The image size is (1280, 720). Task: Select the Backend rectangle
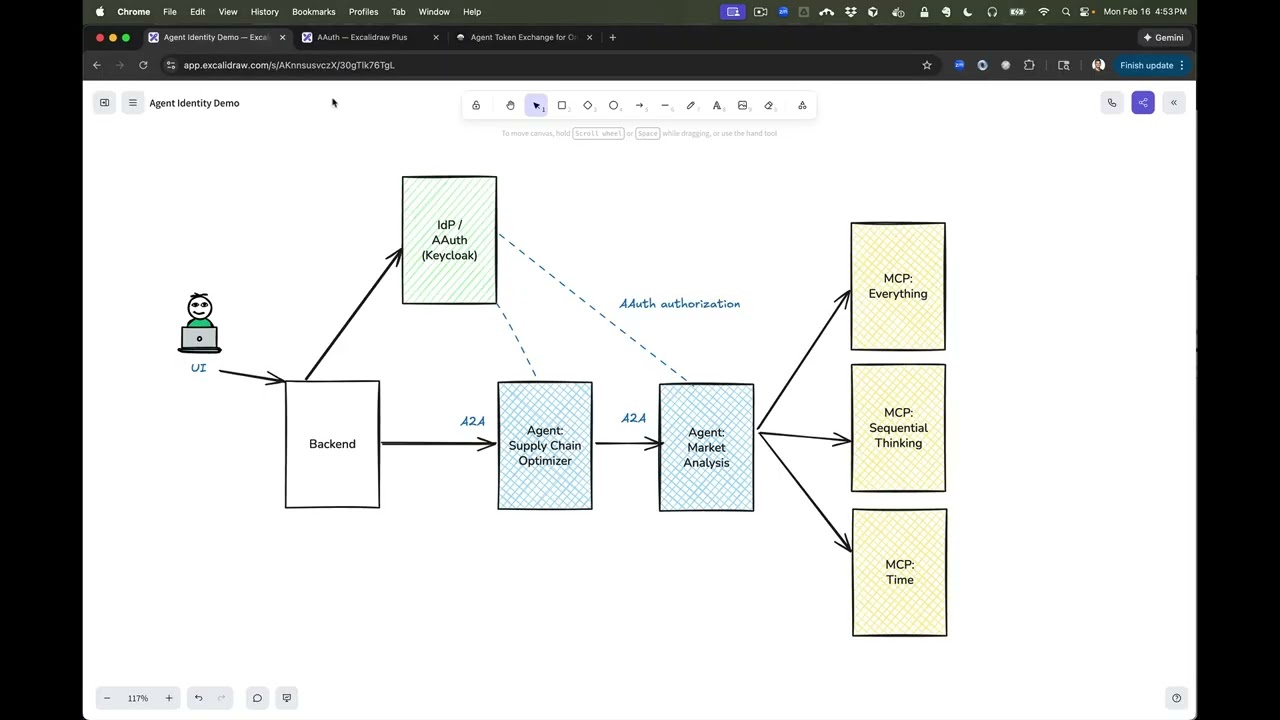332,444
